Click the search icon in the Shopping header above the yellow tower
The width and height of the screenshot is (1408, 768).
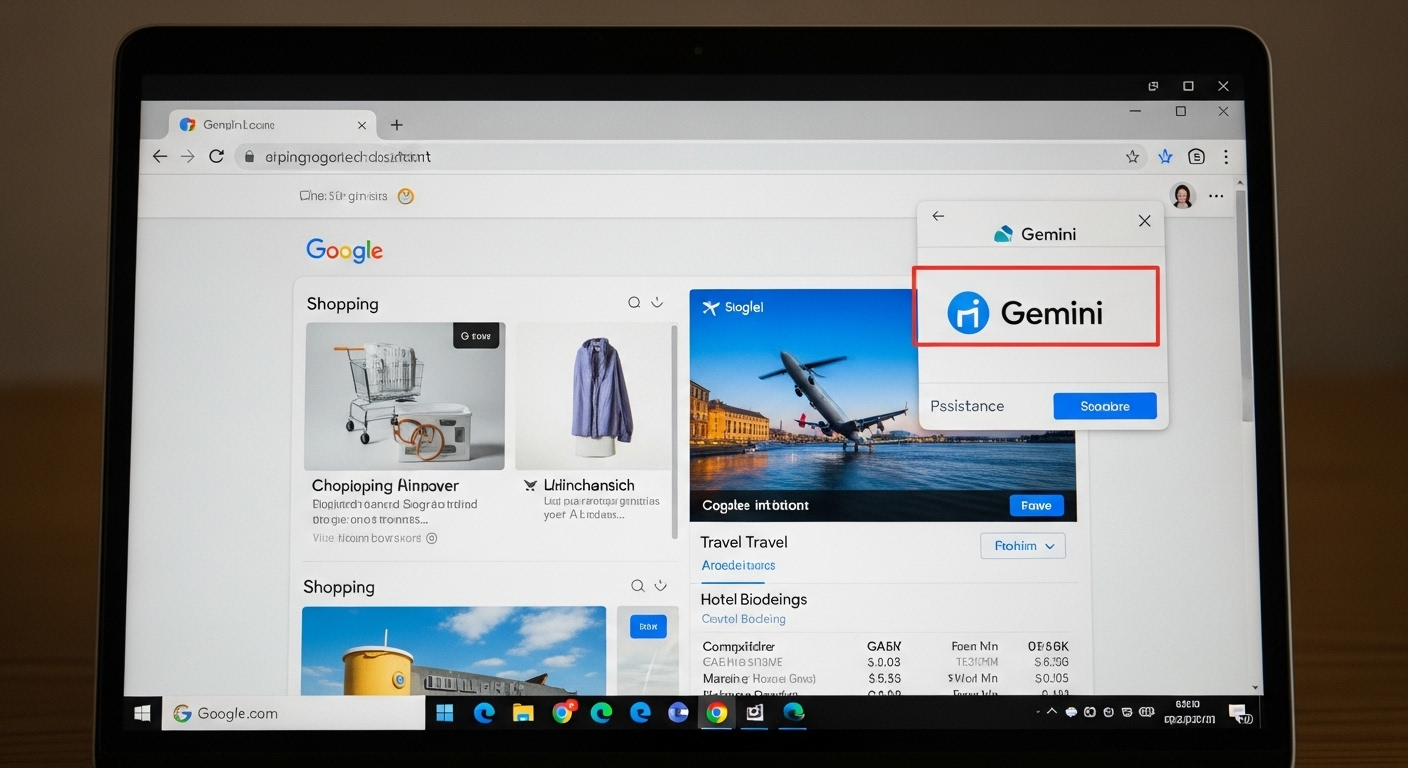point(637,586)
